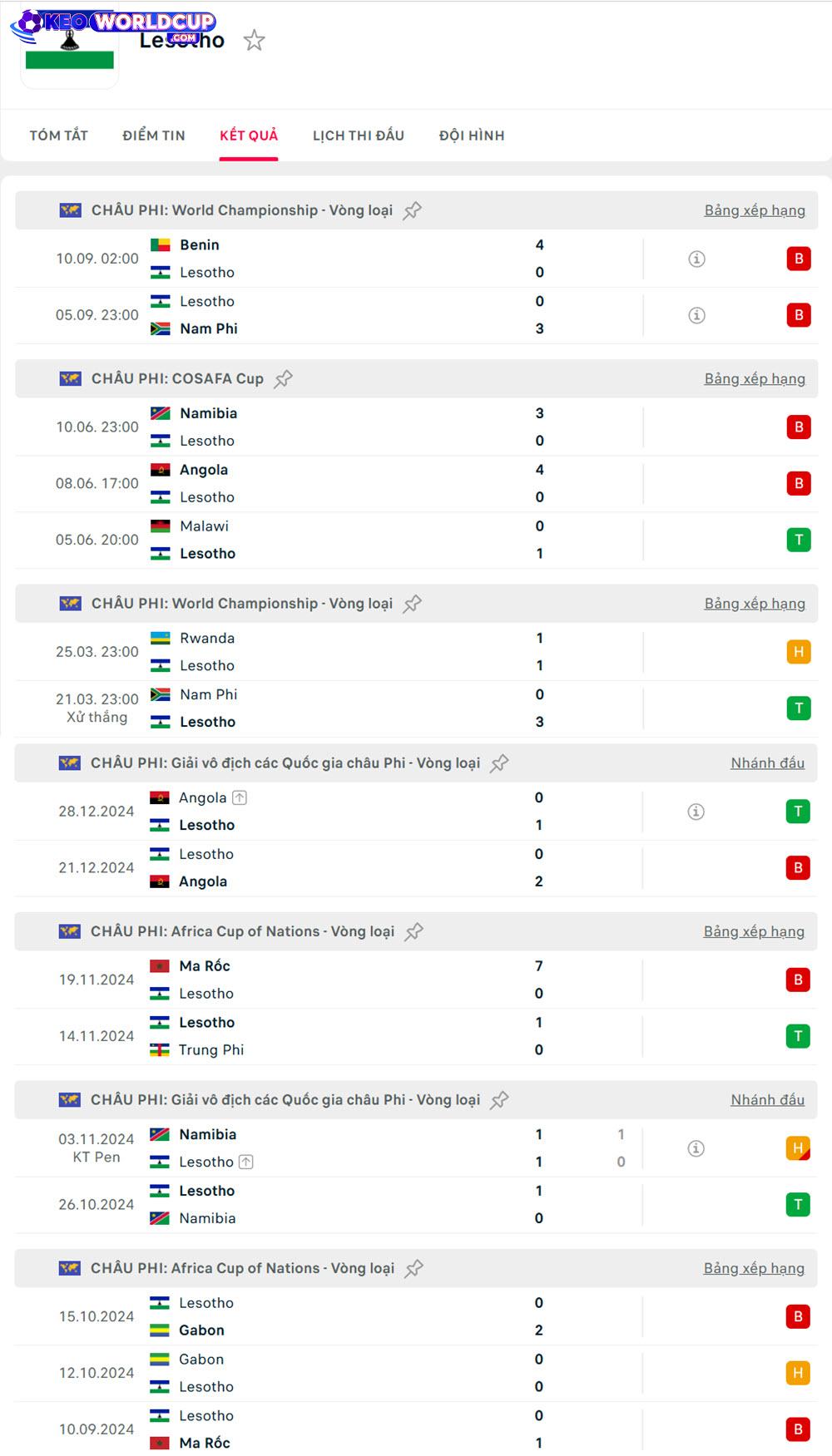832x1456 pixels.
Task: Click green T win badge for Malawi match
Action: 799,540
